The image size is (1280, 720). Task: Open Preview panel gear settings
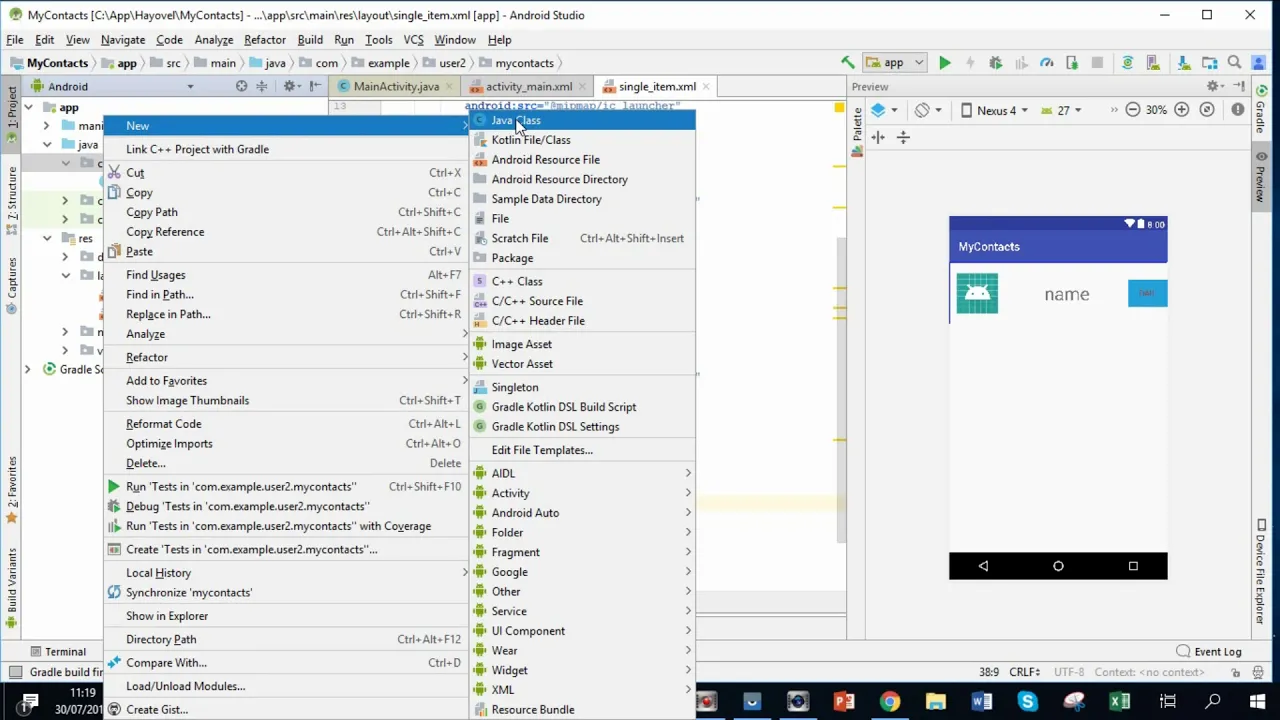tap(1215, 86)
